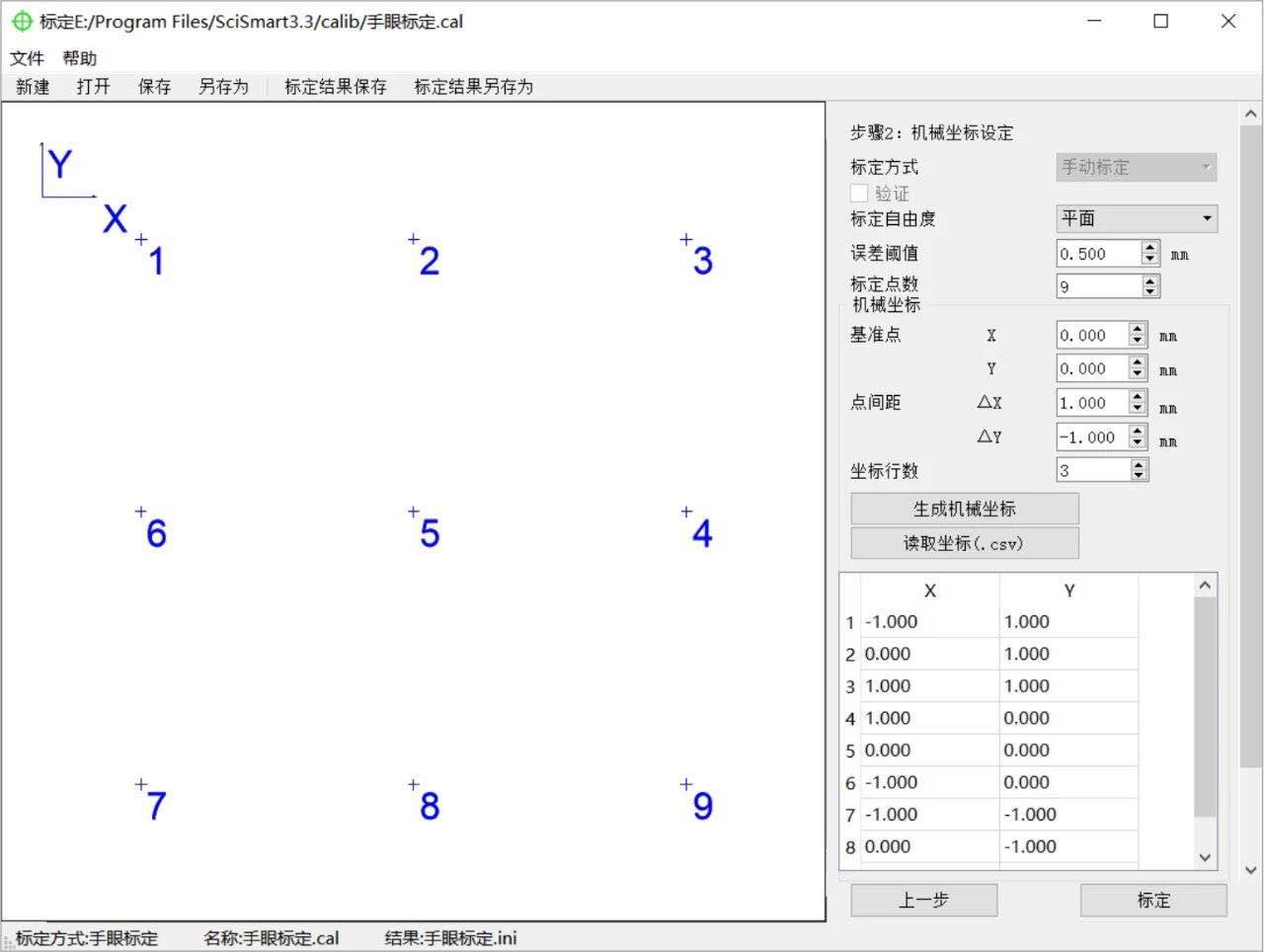Viewport: 1264px width, 952px height.
Task: Click calibration point 9 crosshair marker
Action: point(685,784)
